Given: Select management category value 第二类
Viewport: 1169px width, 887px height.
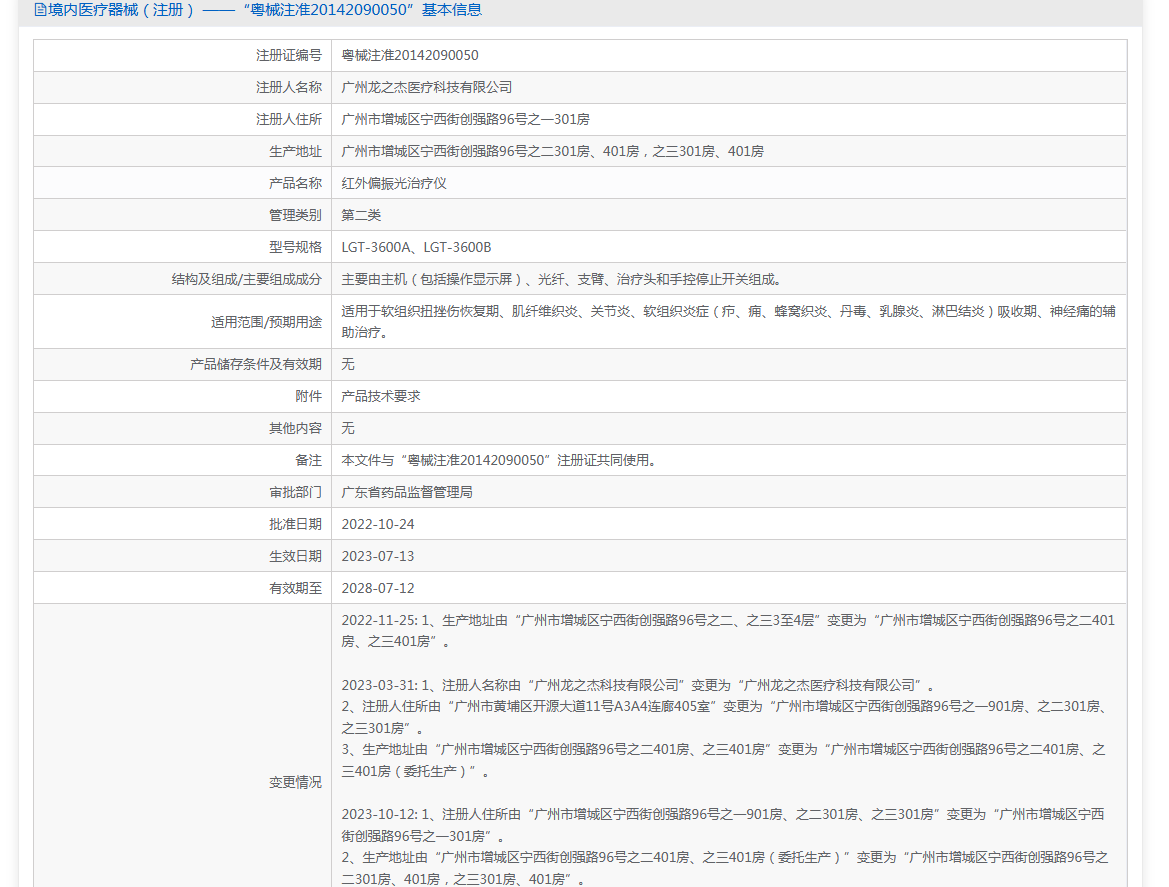Looking at the screenshot, I should (x=361, y=215).
